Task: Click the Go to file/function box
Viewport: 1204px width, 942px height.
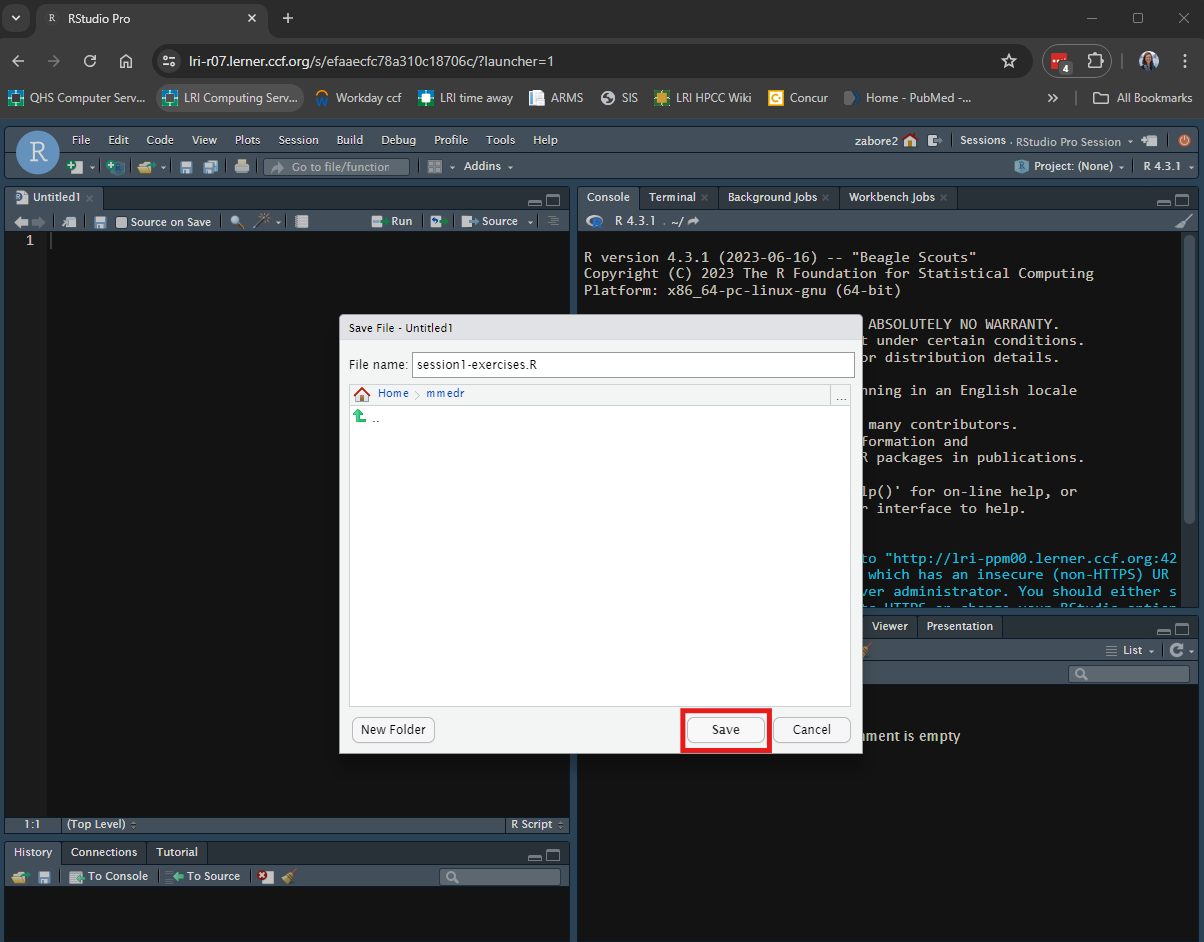Action: click(337, 167)
